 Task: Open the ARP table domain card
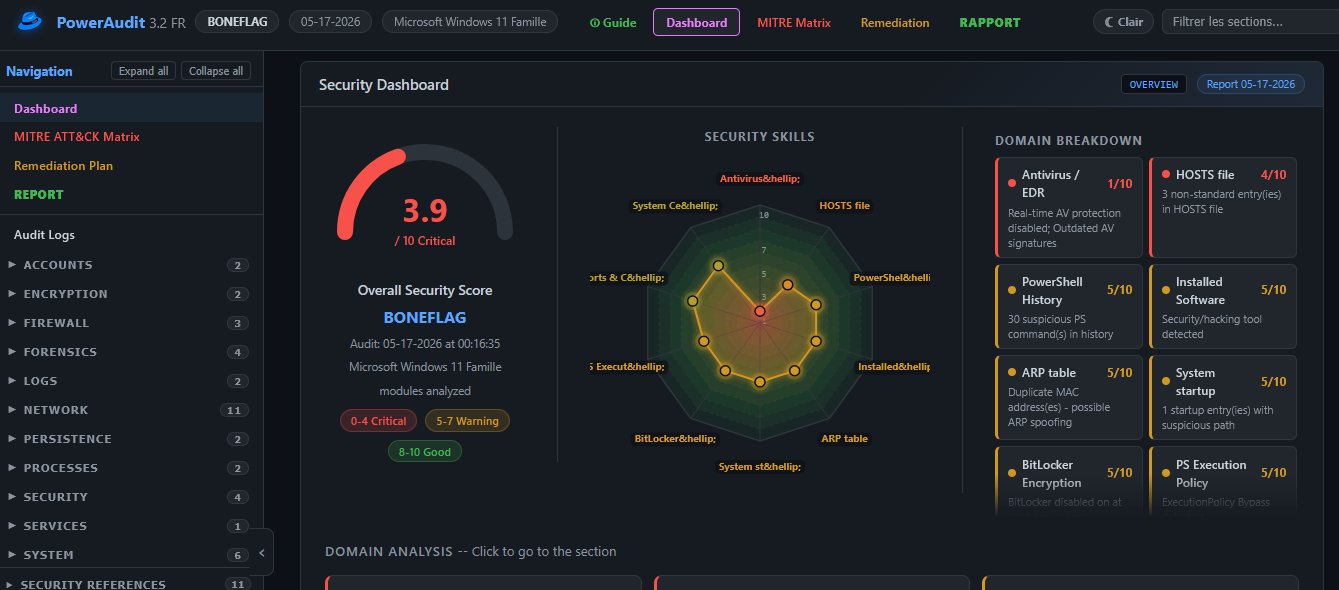[x=1069, y=398]
